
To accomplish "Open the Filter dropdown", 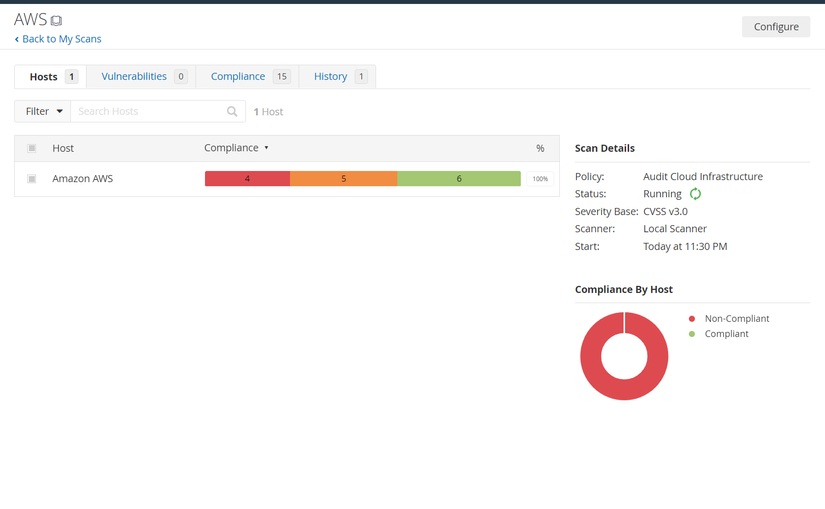I will [43, 111].
